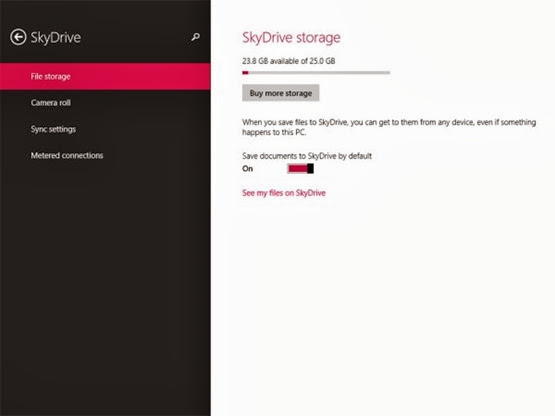Click the 23.8 GB available text

click(x=288, y=61)
